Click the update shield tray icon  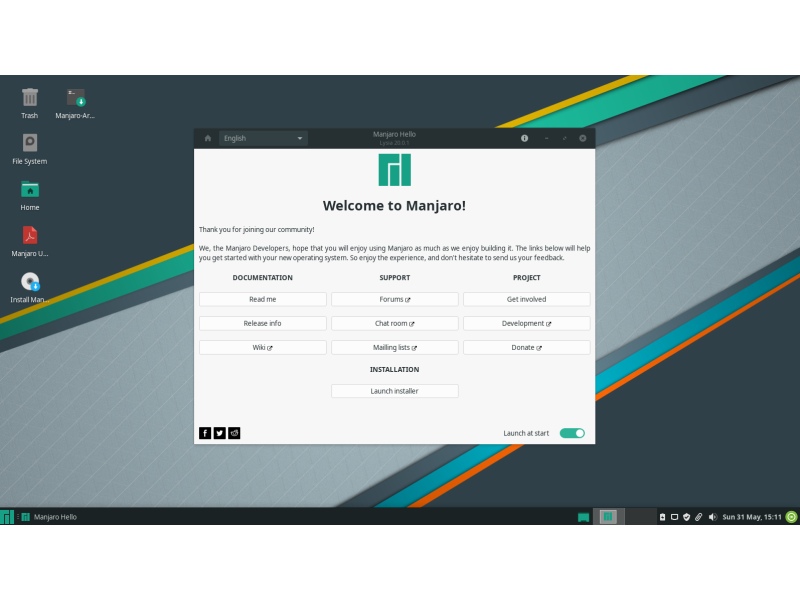point(687,517)
